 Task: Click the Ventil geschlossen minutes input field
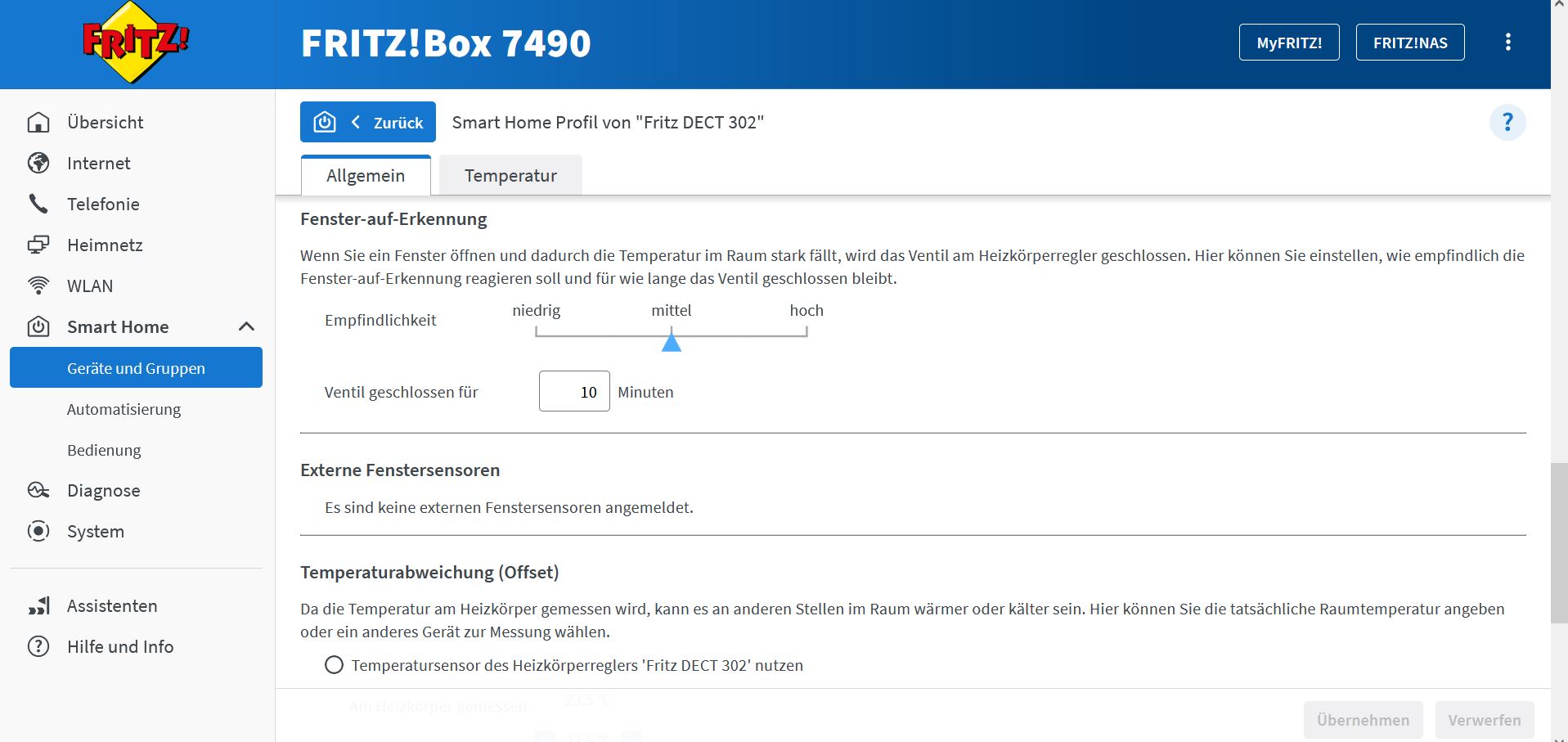574,391
